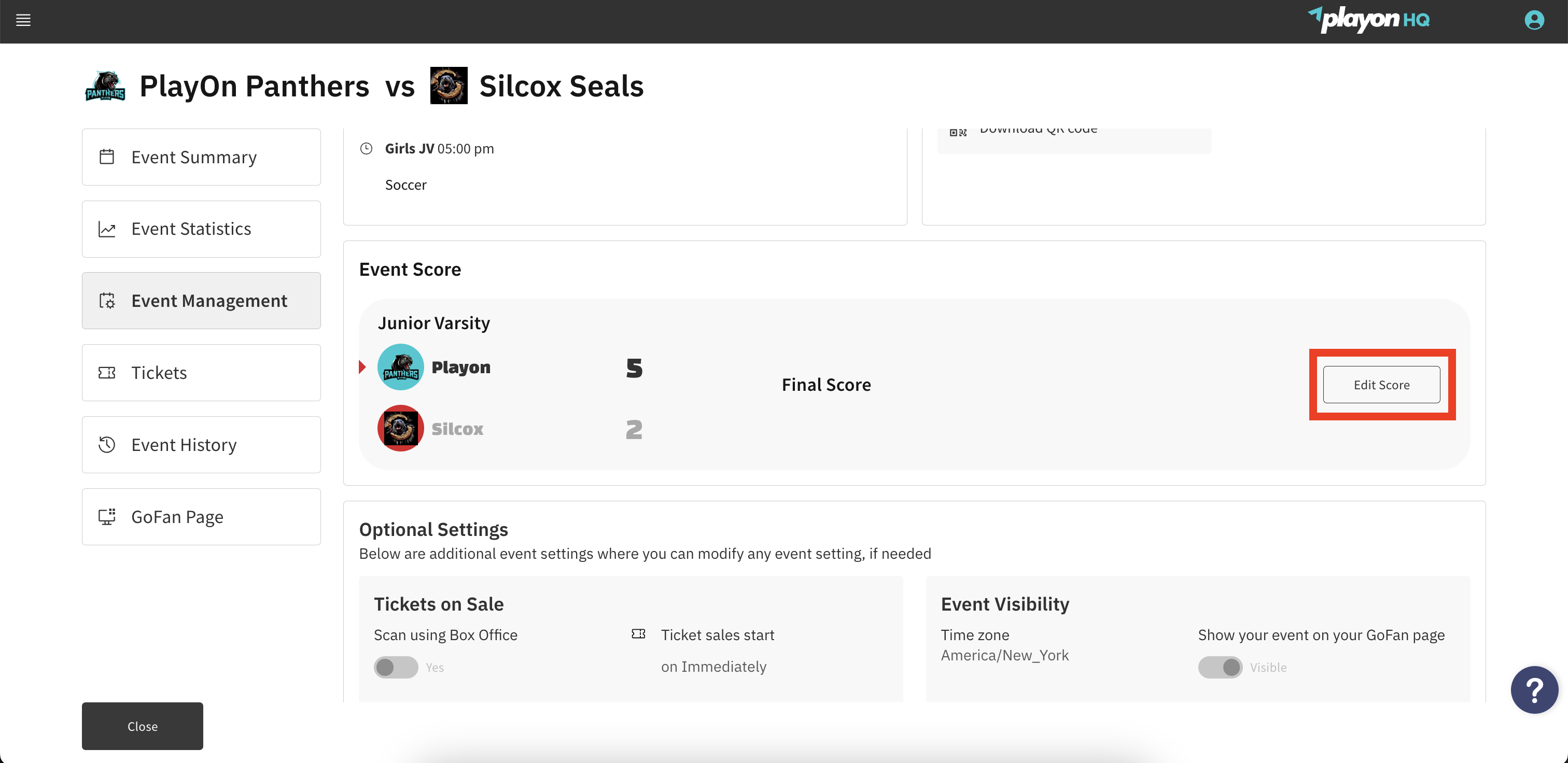Open help with the question mark button

1534,689
